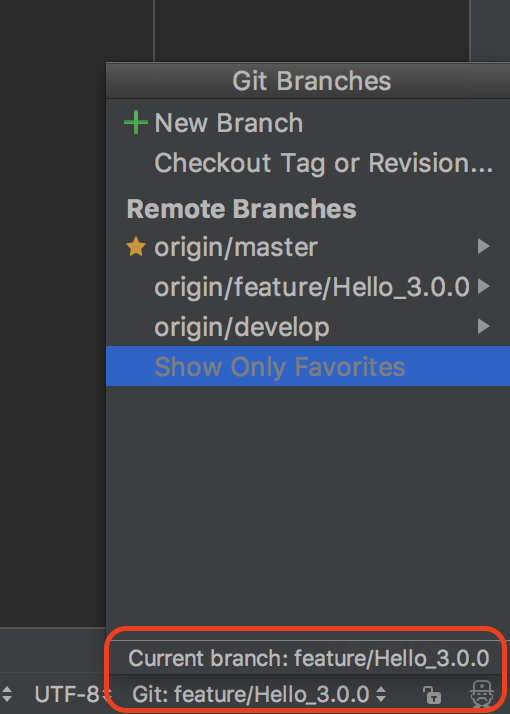The height and width of the screenshot is (714, 510).
Task: Select the origin/feature/Hello_3.0.0 remote branch
Action: tap(312, 287)
